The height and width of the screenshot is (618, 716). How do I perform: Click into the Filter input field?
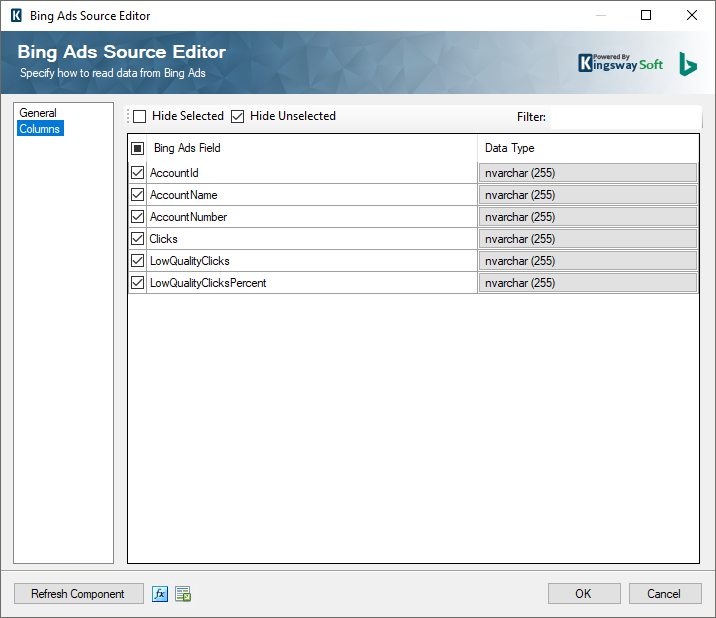pyautogui.click(x=626, y=117)
